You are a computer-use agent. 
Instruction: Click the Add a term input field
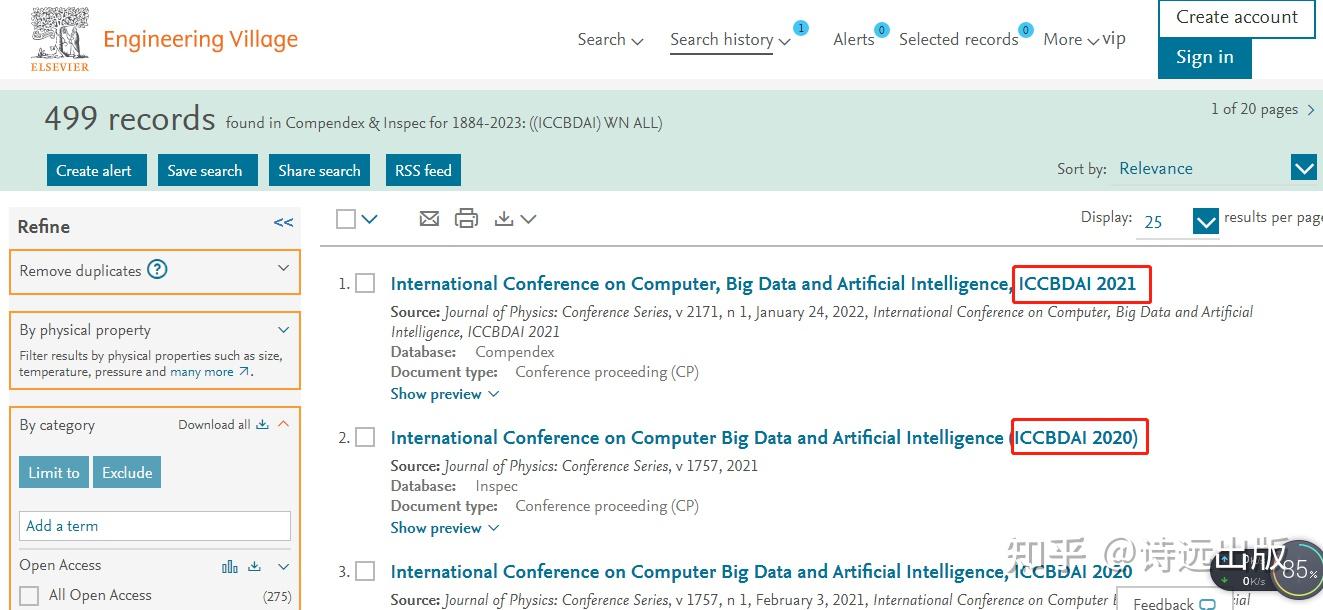(155, 526)
